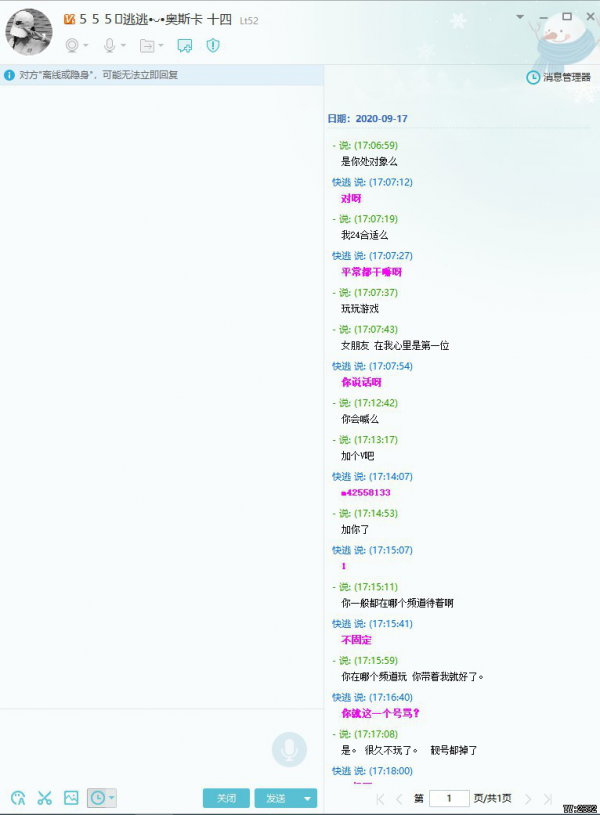Image resolution: width=600 pixels, height=815 pixels.
Task: Open the window menu arrow in title bar
Action: pos(520,17)
